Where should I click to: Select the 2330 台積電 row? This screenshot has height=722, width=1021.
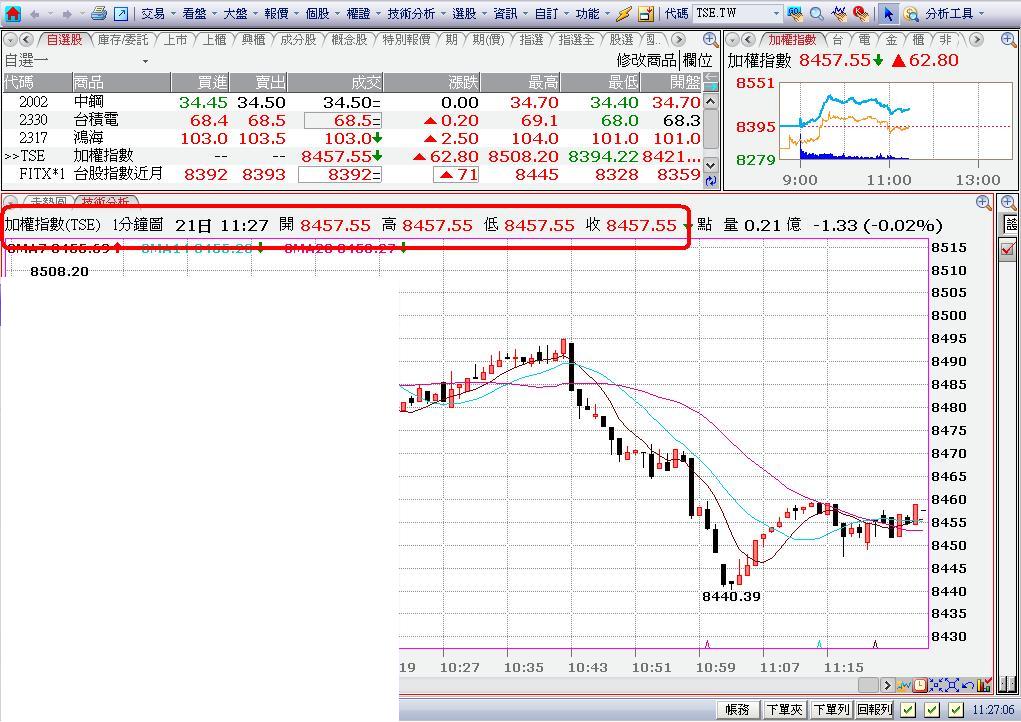coord(352,120)
